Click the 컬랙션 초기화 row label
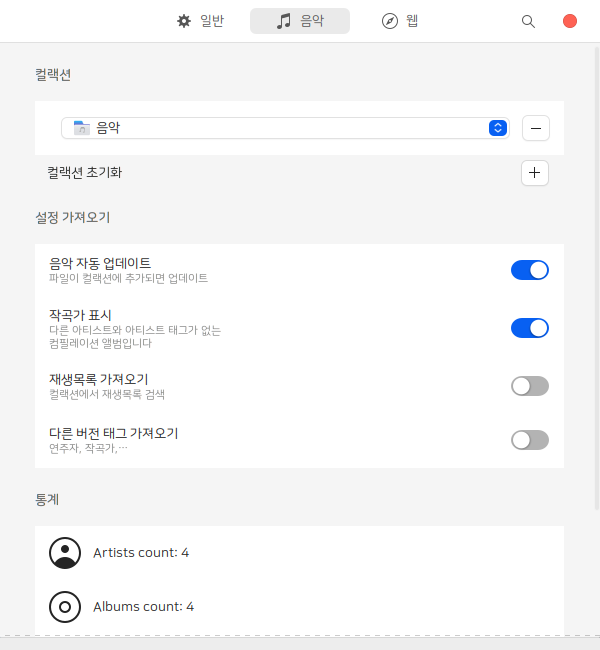The image size is (600, 650). (x=85, y=173)
